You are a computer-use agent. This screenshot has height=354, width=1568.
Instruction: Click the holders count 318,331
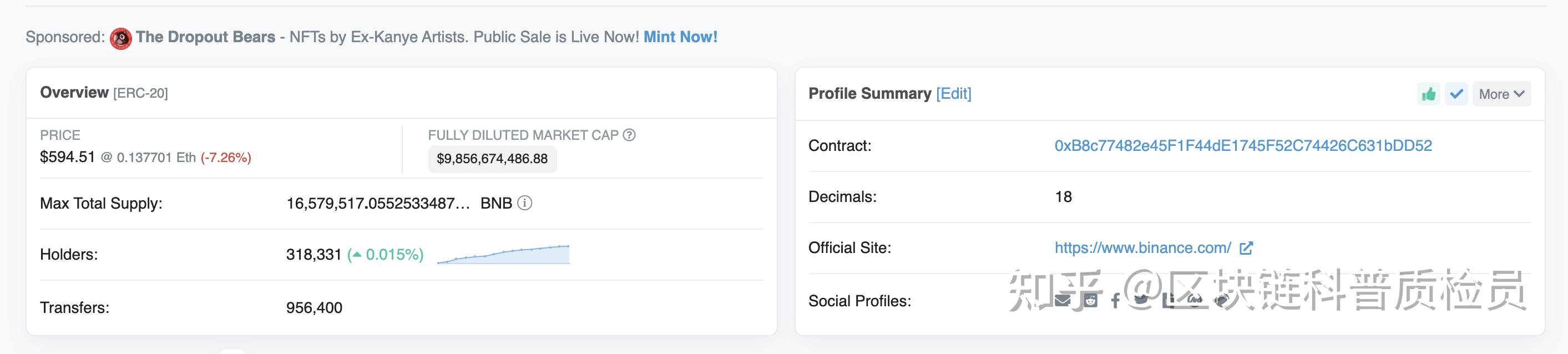(x=313, y=255)
